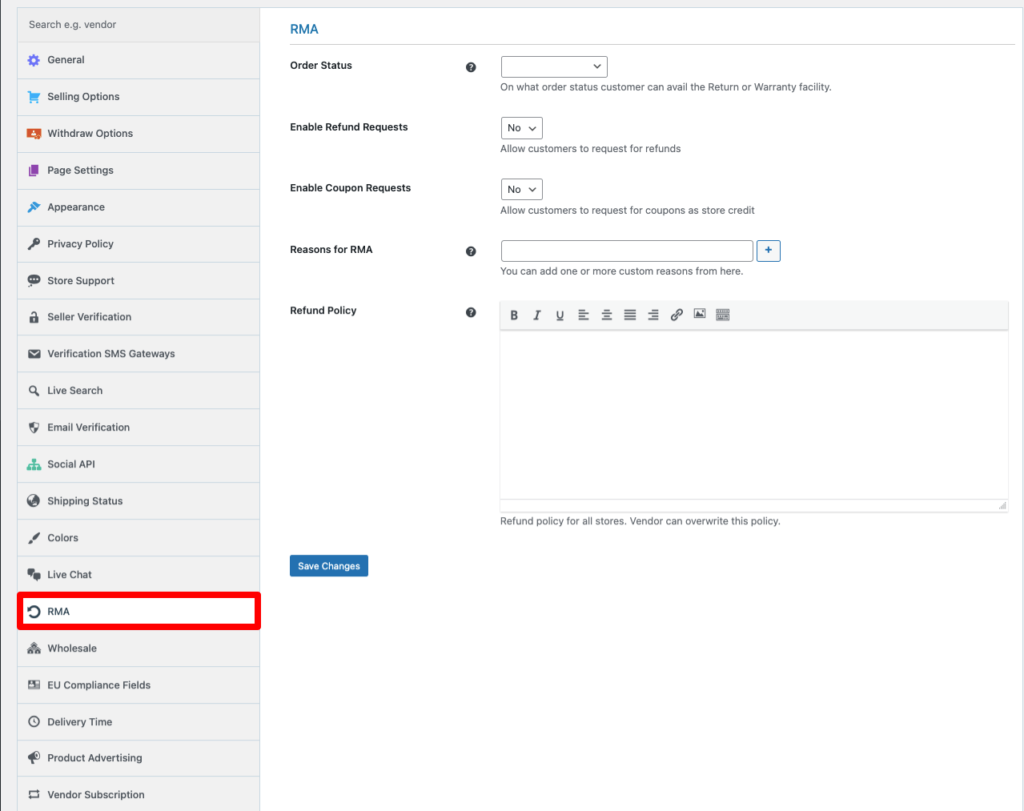The height and width of the screenshot is (811, 1024).
Task: Open the Colors settings tab
Action: click(x=138, y=538)
